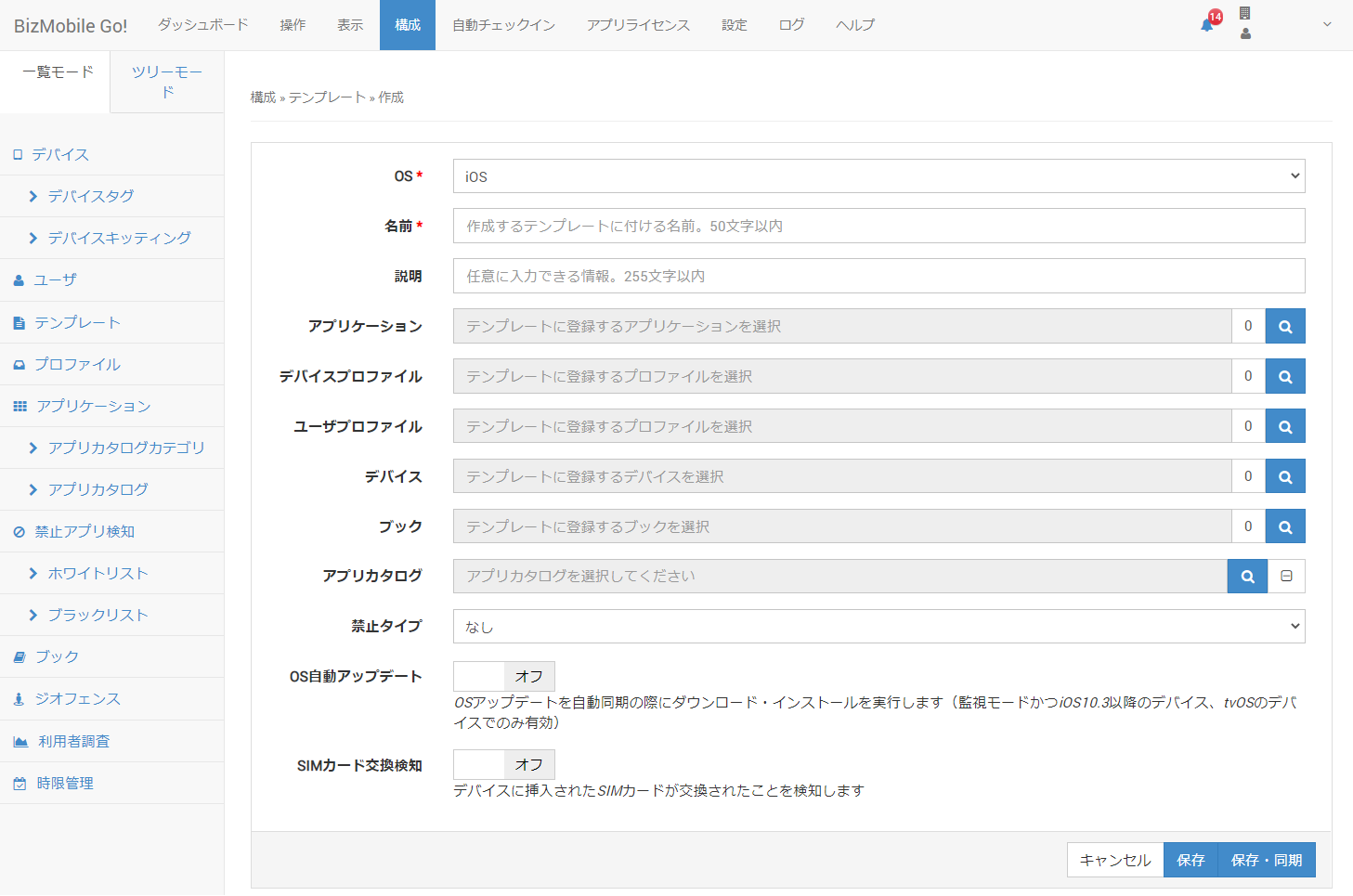This screenshot has height=896, width=1353.
Task: Clear the アプリカタログ selection with minus icon
Action: click(x=1286, y=577)
